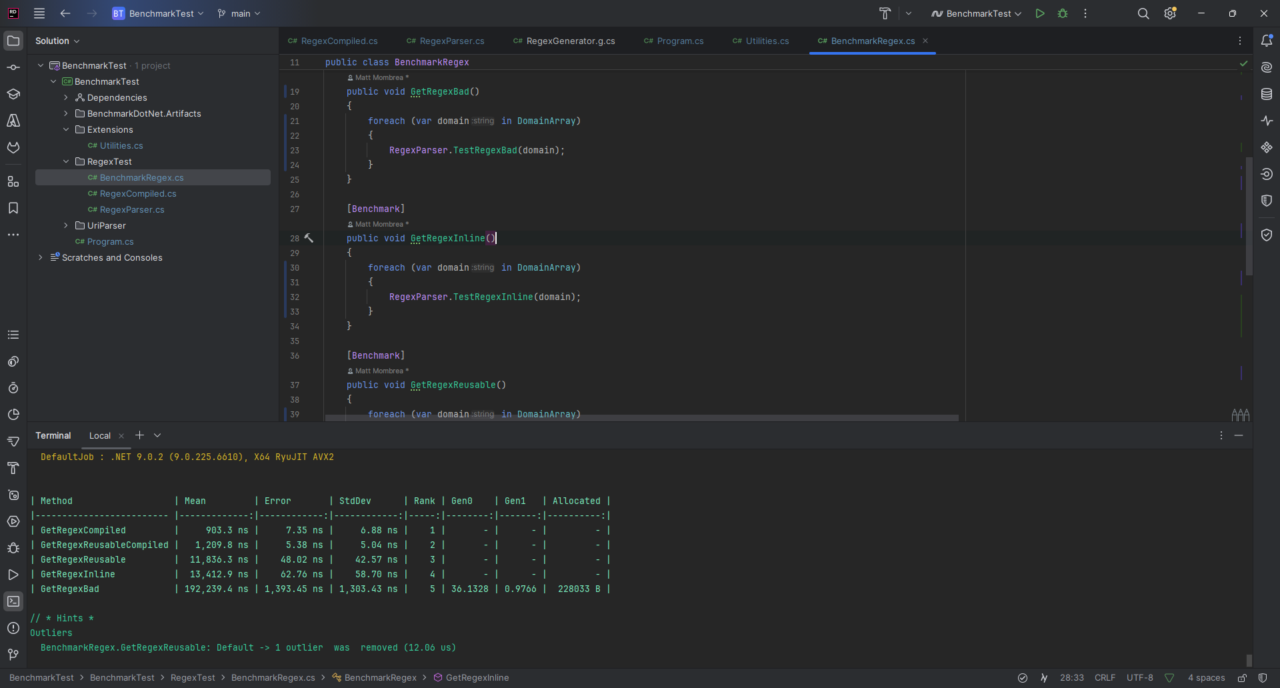Viewport: 1280px width, 688px height.
Task: Open the Search Everywhere icon in title bar
Action: pos(1144,13)
